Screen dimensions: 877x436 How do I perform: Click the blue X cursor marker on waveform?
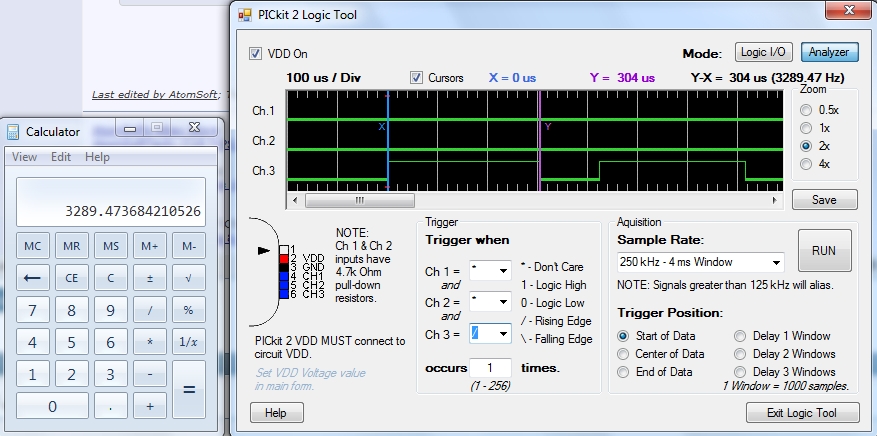(382, 127)
